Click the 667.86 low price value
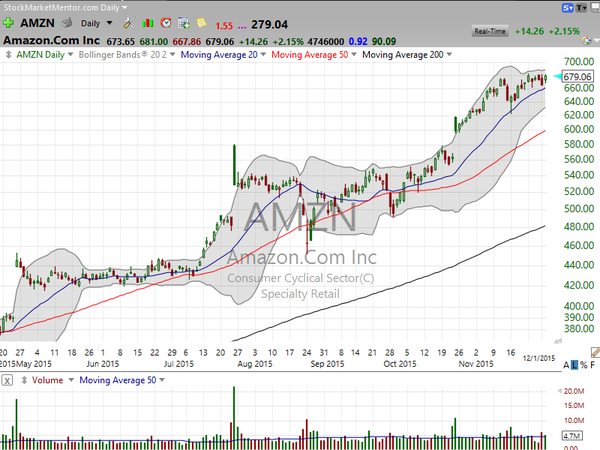The image size is (600, 450). coord(186,41)
